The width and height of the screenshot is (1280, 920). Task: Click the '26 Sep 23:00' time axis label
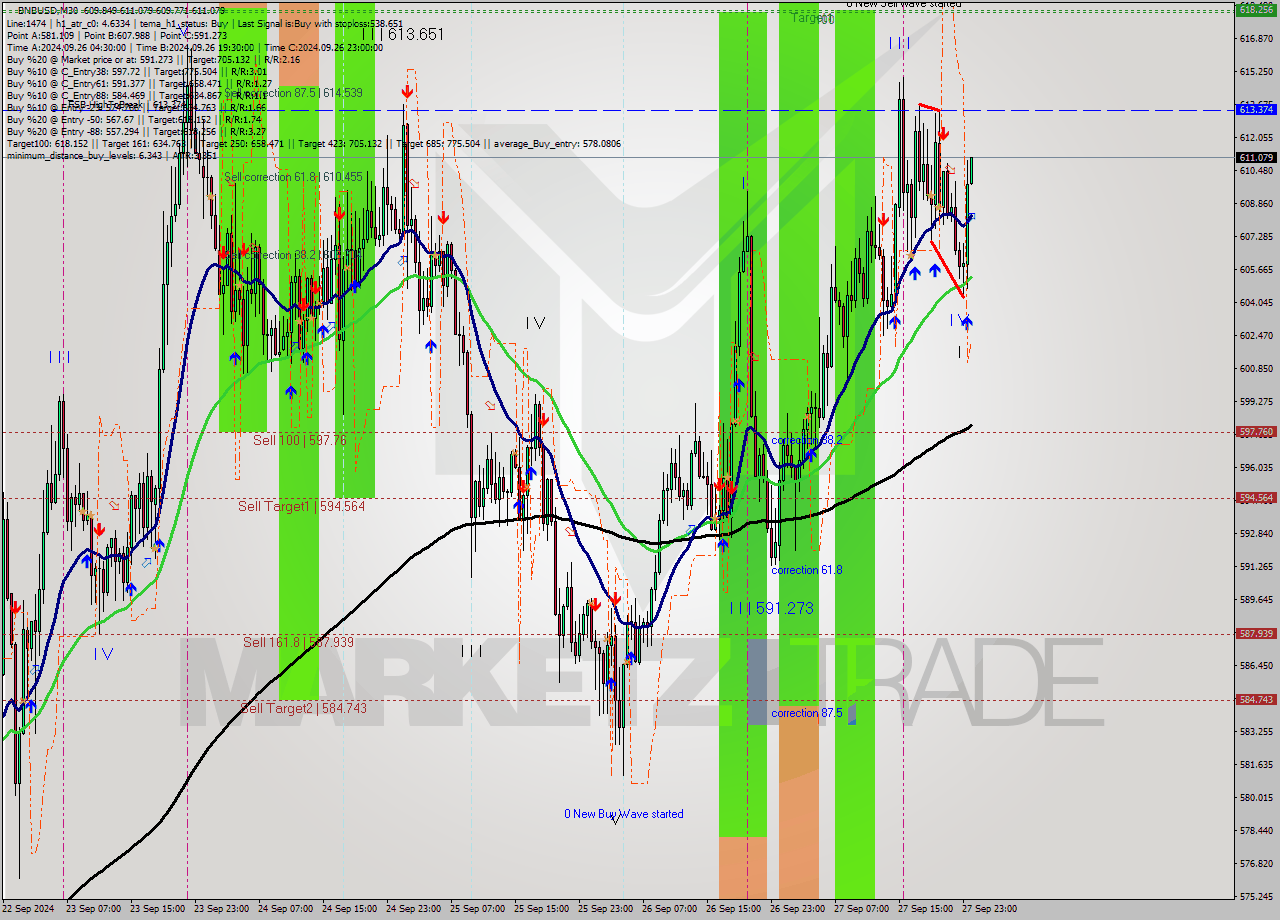tap(796, 909)
